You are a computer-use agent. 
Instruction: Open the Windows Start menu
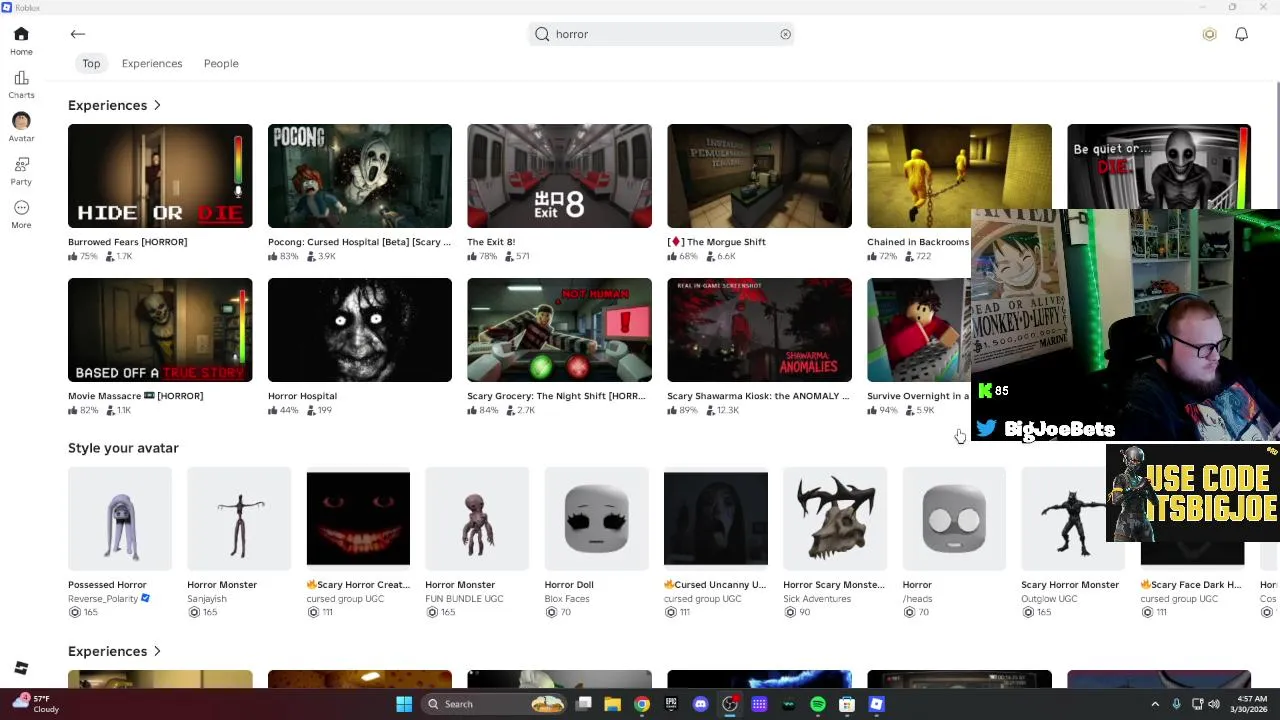404,704
